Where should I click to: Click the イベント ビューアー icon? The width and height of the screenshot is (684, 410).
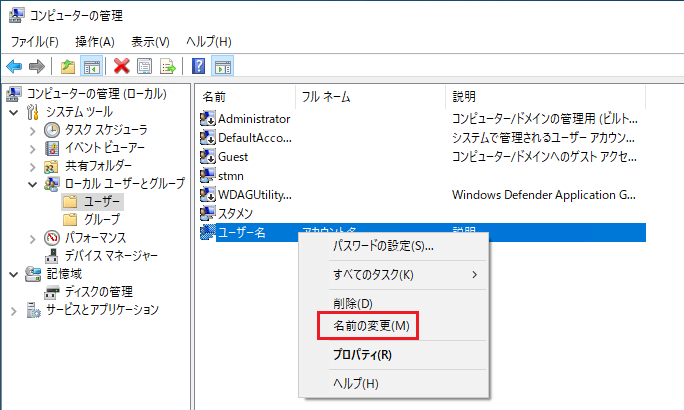coord(52,148)
